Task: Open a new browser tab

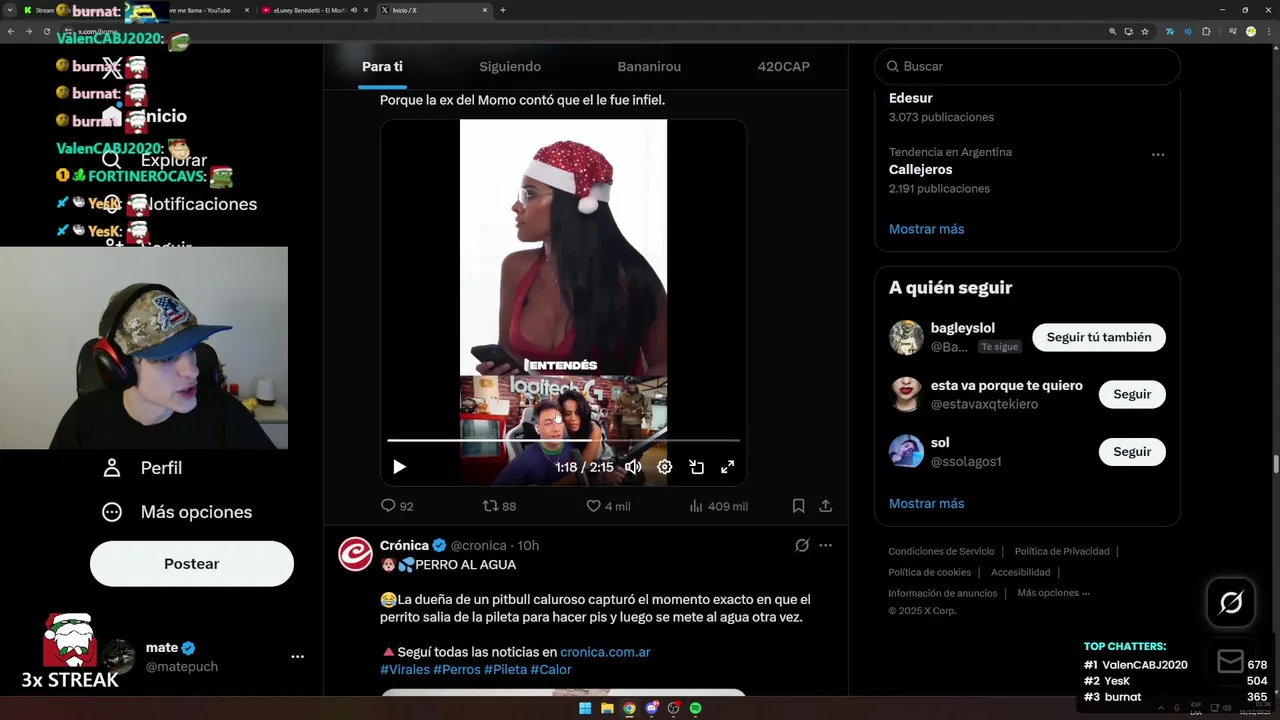Action: [502, 10]
